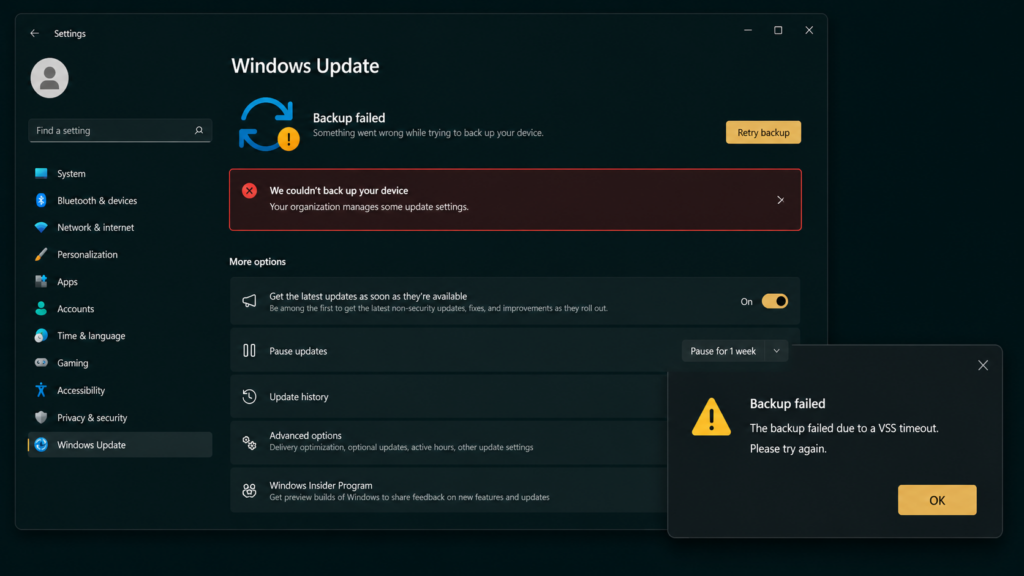Click the Personalization paintbrush icon
Screen dimensions: 1024x576
point(41,255)
